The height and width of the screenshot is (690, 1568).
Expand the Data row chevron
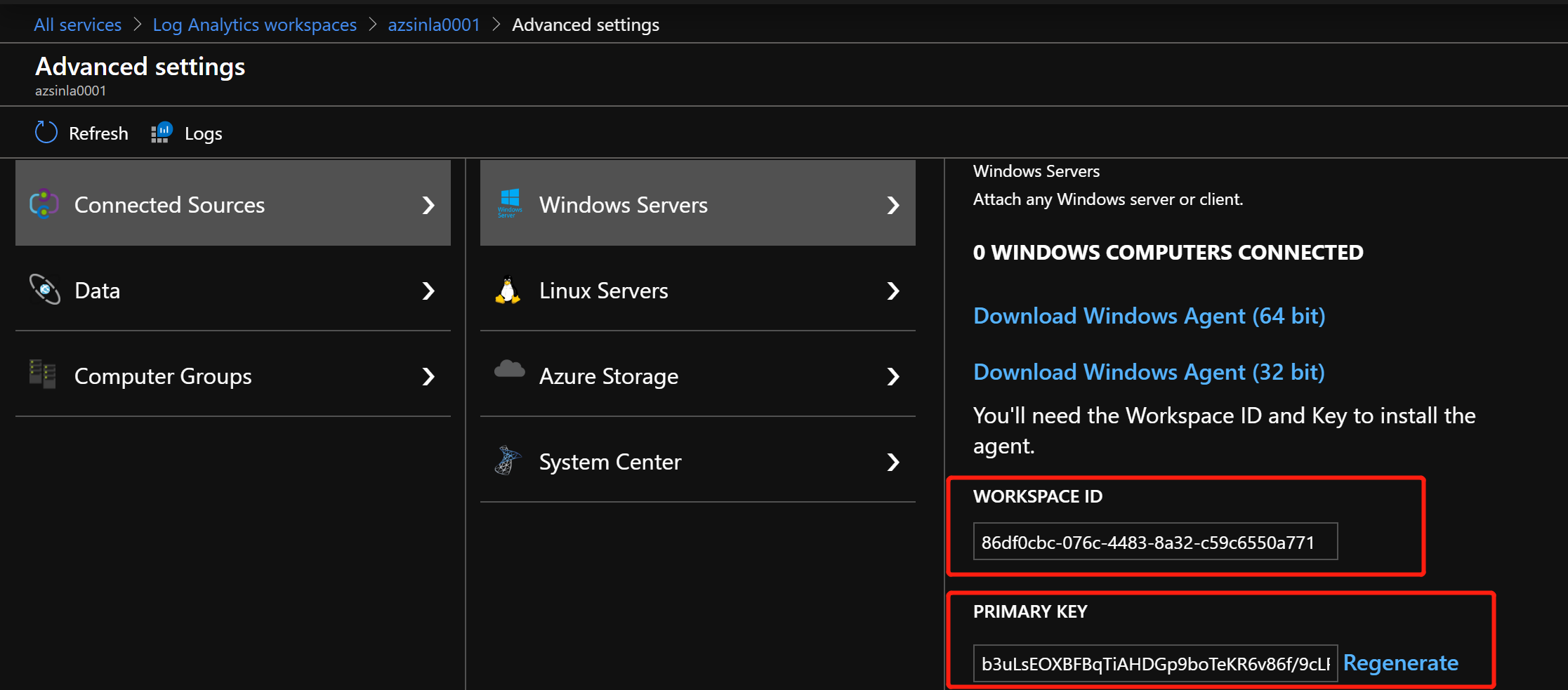[428, 291]
